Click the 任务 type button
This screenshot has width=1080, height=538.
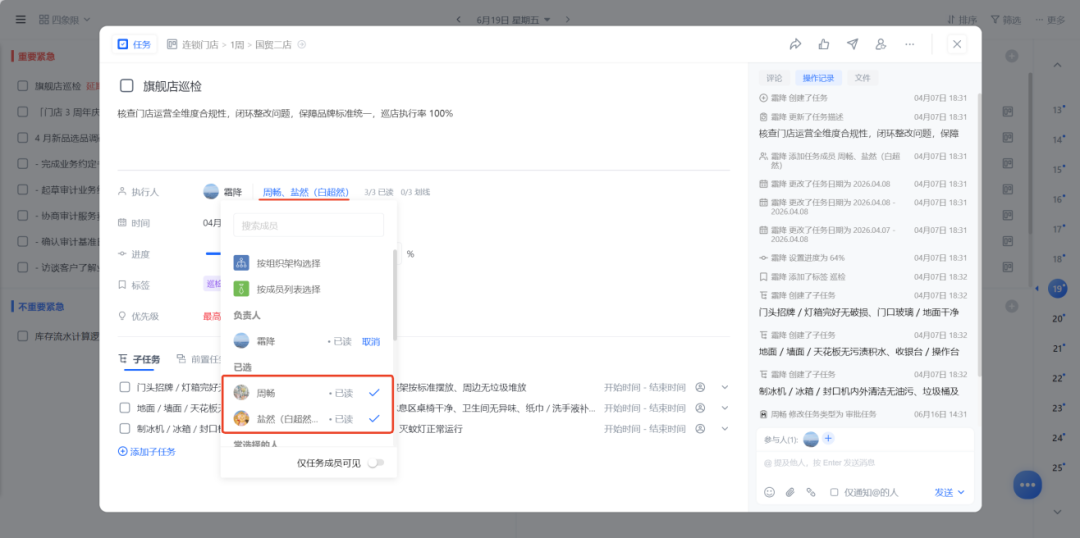pyautogui.click(x=134, y=44)
